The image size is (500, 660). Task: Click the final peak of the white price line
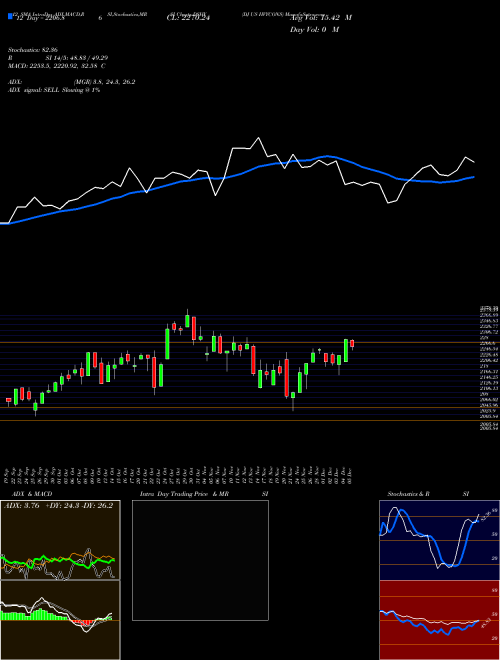tap(465, 157)
